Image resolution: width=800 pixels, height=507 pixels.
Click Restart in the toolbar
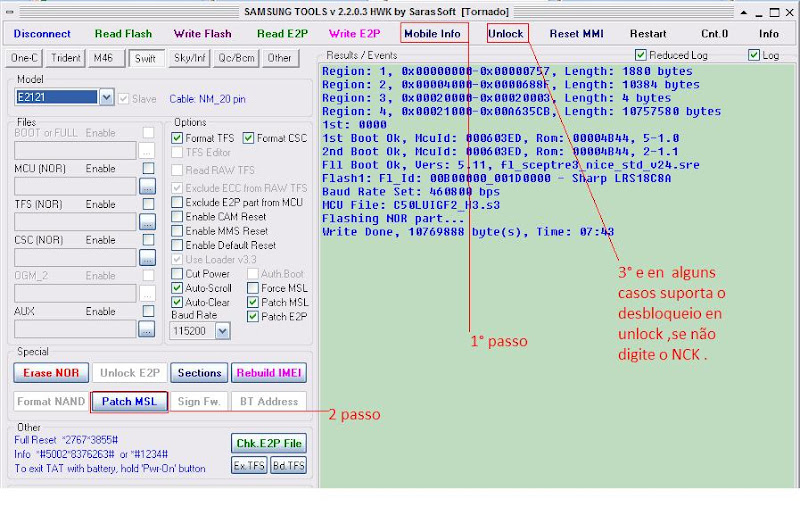648,34
